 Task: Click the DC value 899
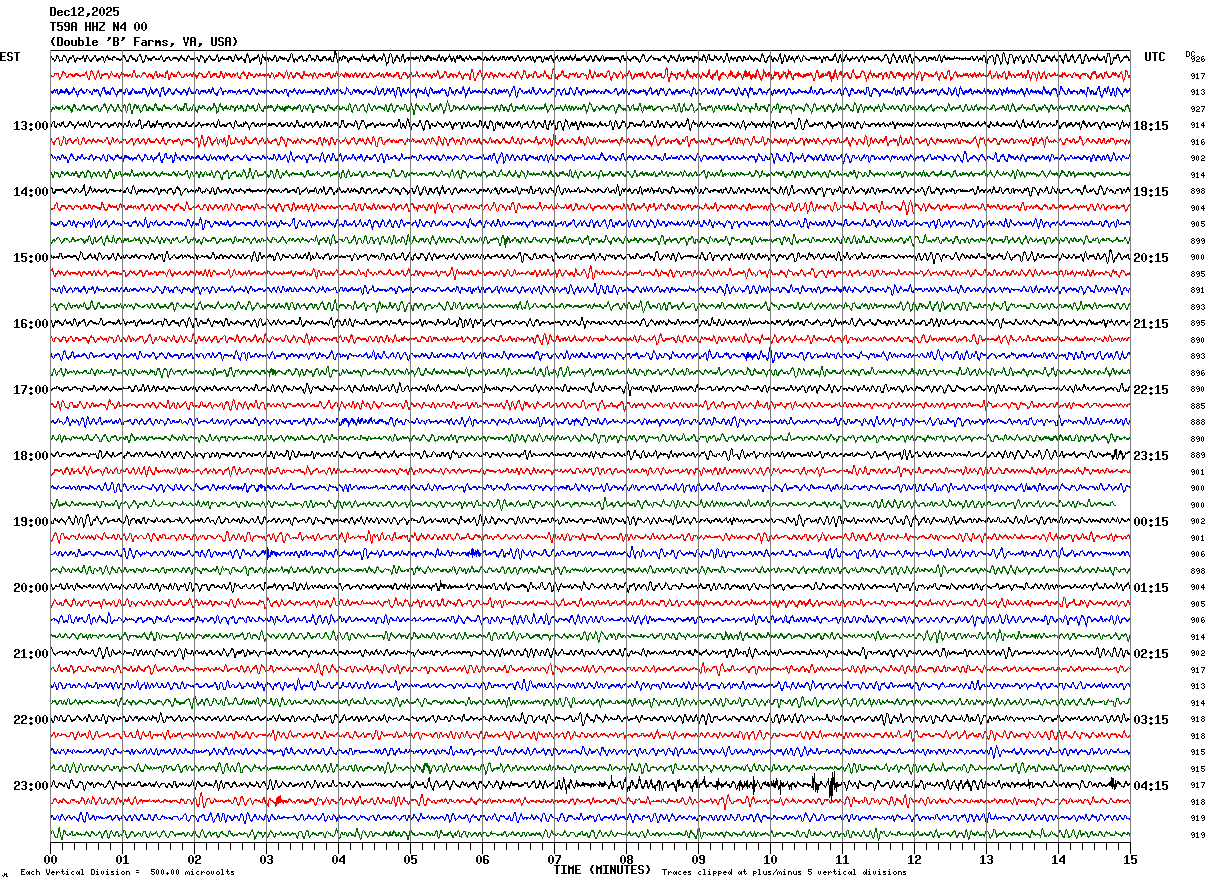[x=1197, y=241]
